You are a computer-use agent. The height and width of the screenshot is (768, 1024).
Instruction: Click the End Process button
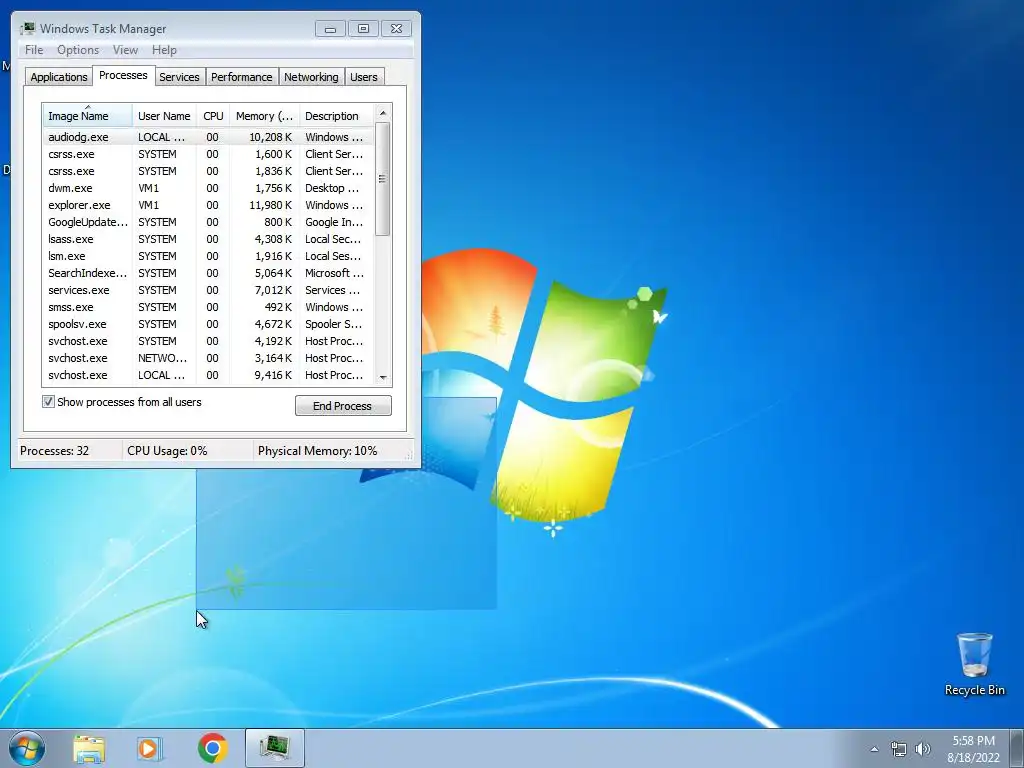point(343,406)
